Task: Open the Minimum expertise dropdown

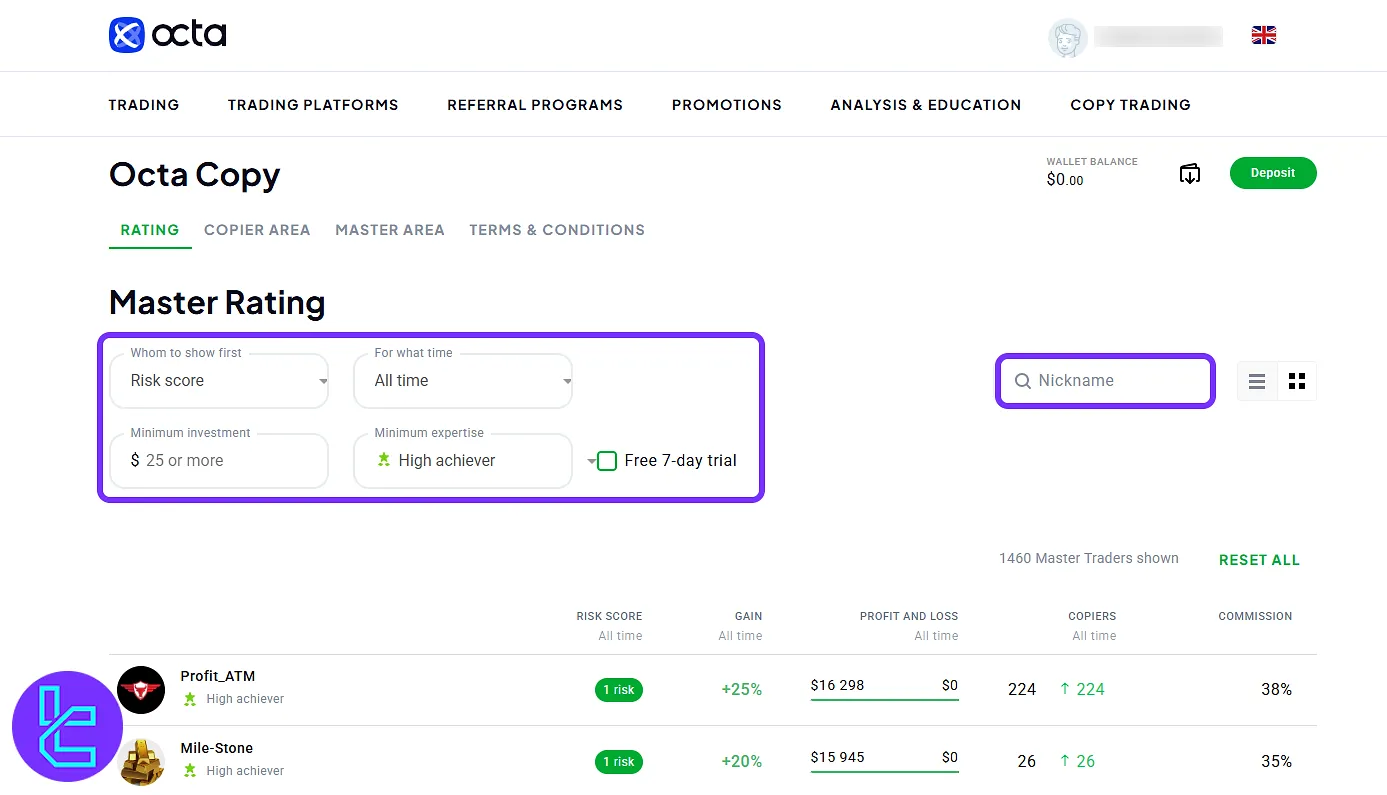Action: point(463,461)
